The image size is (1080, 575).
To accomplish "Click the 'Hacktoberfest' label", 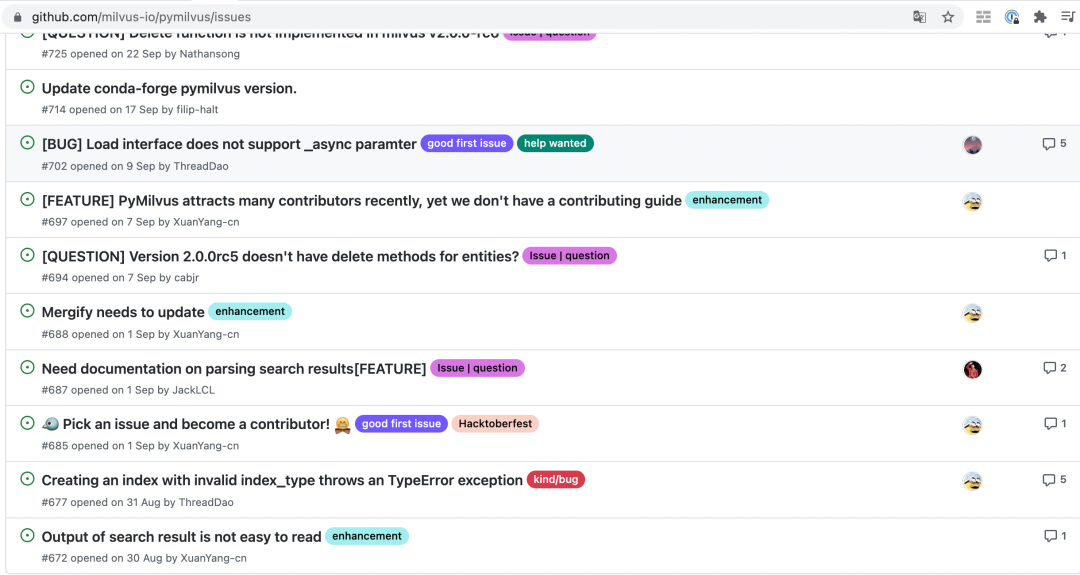I will pyautogui.click(x=495, y=424).
